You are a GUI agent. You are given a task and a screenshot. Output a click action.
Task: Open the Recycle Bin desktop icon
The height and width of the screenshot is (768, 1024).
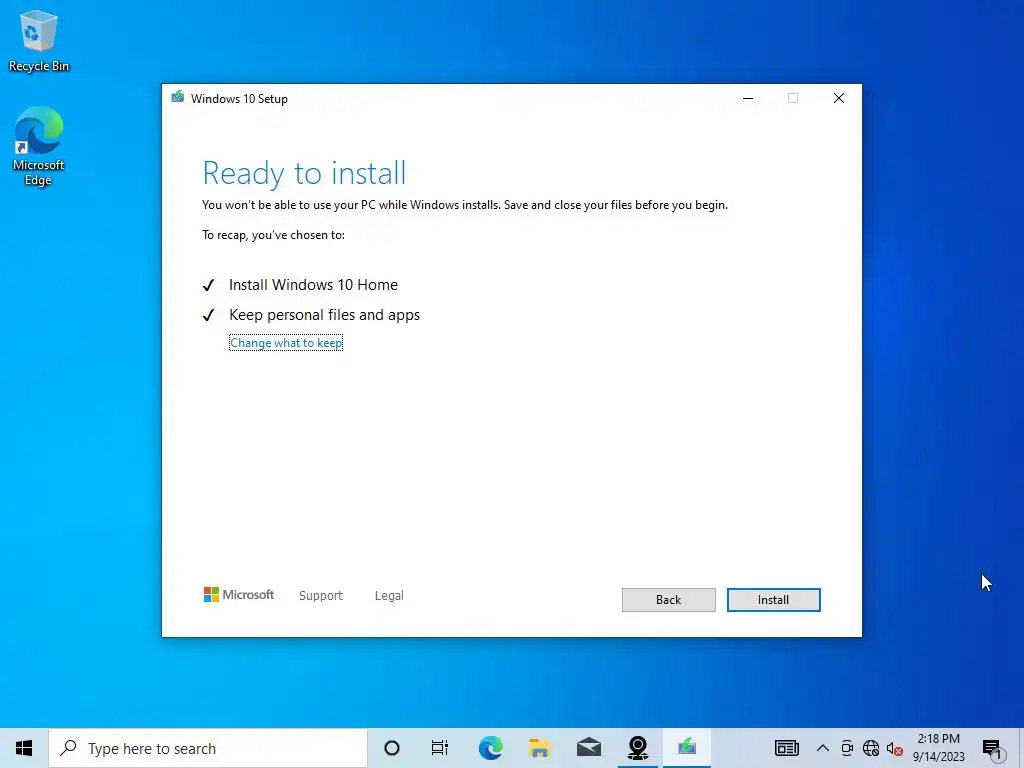tap(39, 40)
